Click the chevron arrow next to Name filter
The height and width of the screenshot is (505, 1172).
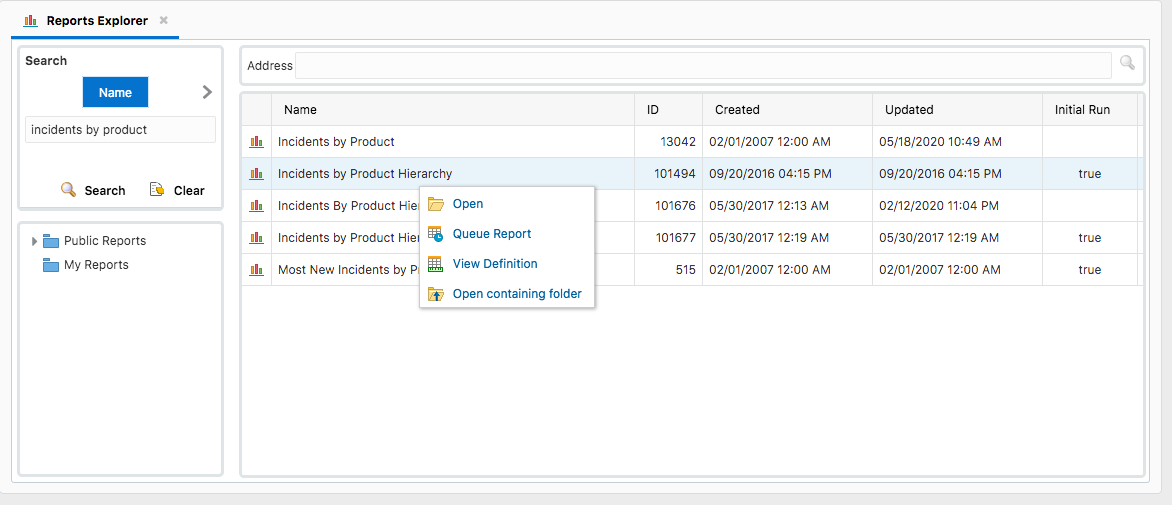[x=207, y=92]
